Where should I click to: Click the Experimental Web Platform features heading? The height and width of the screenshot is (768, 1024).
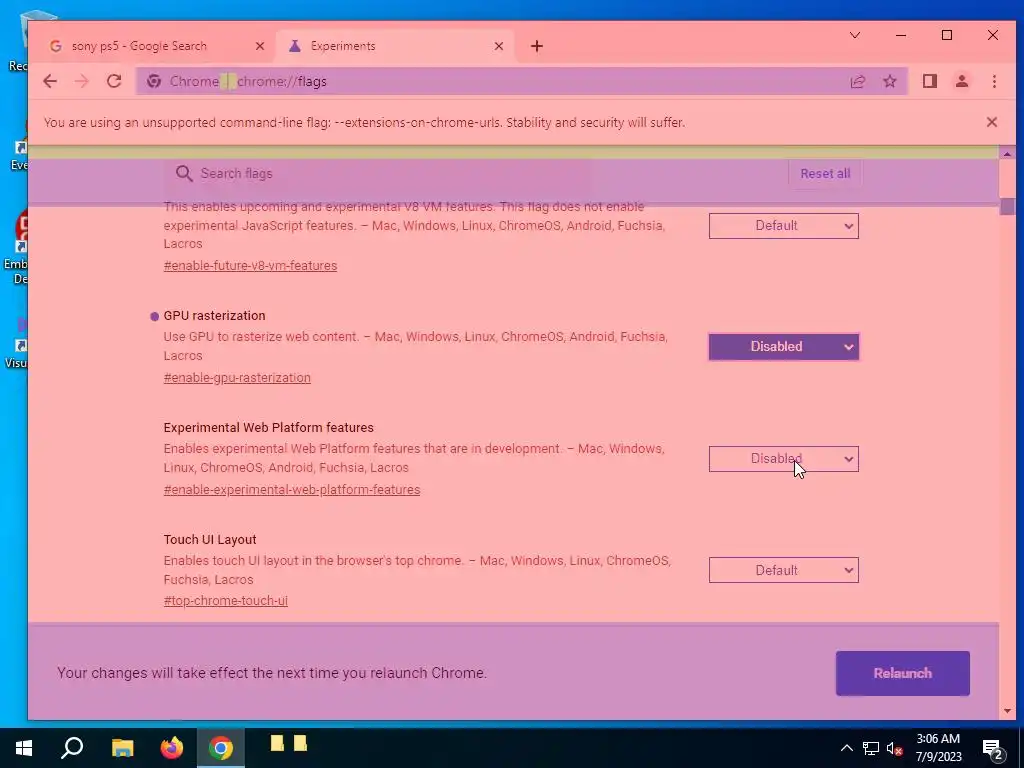pyautogui.click(x=268, y=428)
